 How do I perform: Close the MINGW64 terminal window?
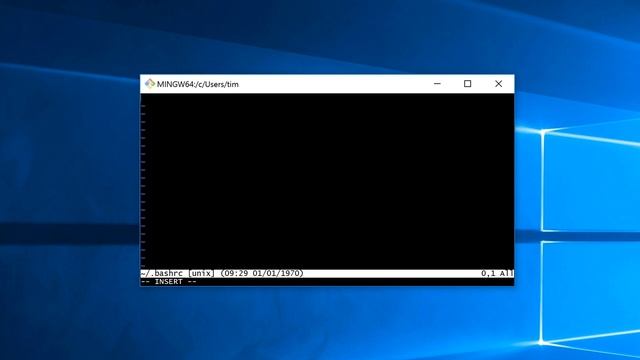[498, 84]
